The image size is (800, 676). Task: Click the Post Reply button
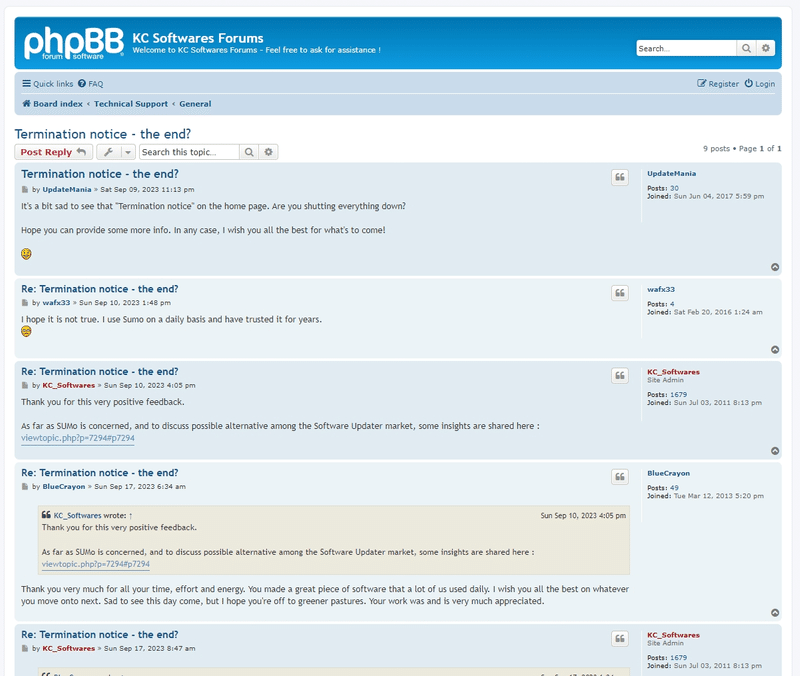point(53,152)
